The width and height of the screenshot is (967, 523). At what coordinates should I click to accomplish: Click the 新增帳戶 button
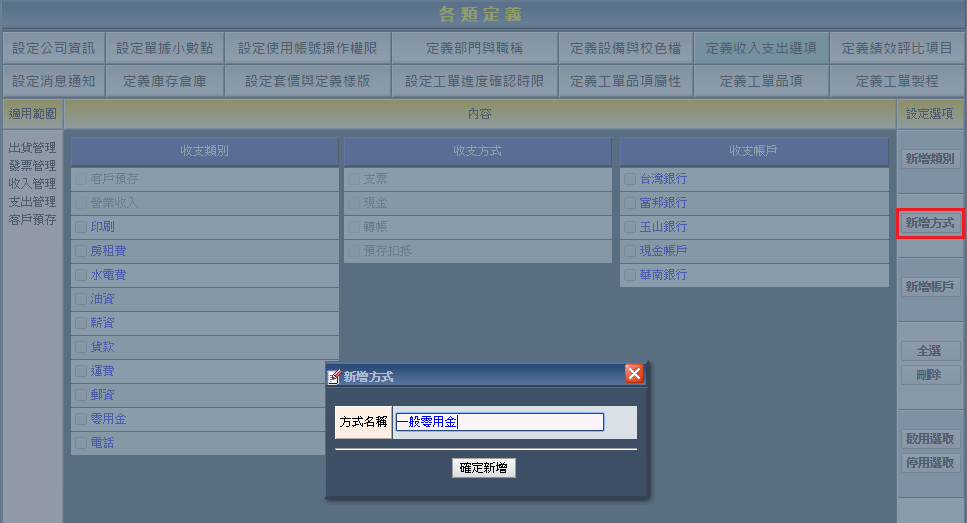(930, 287)
